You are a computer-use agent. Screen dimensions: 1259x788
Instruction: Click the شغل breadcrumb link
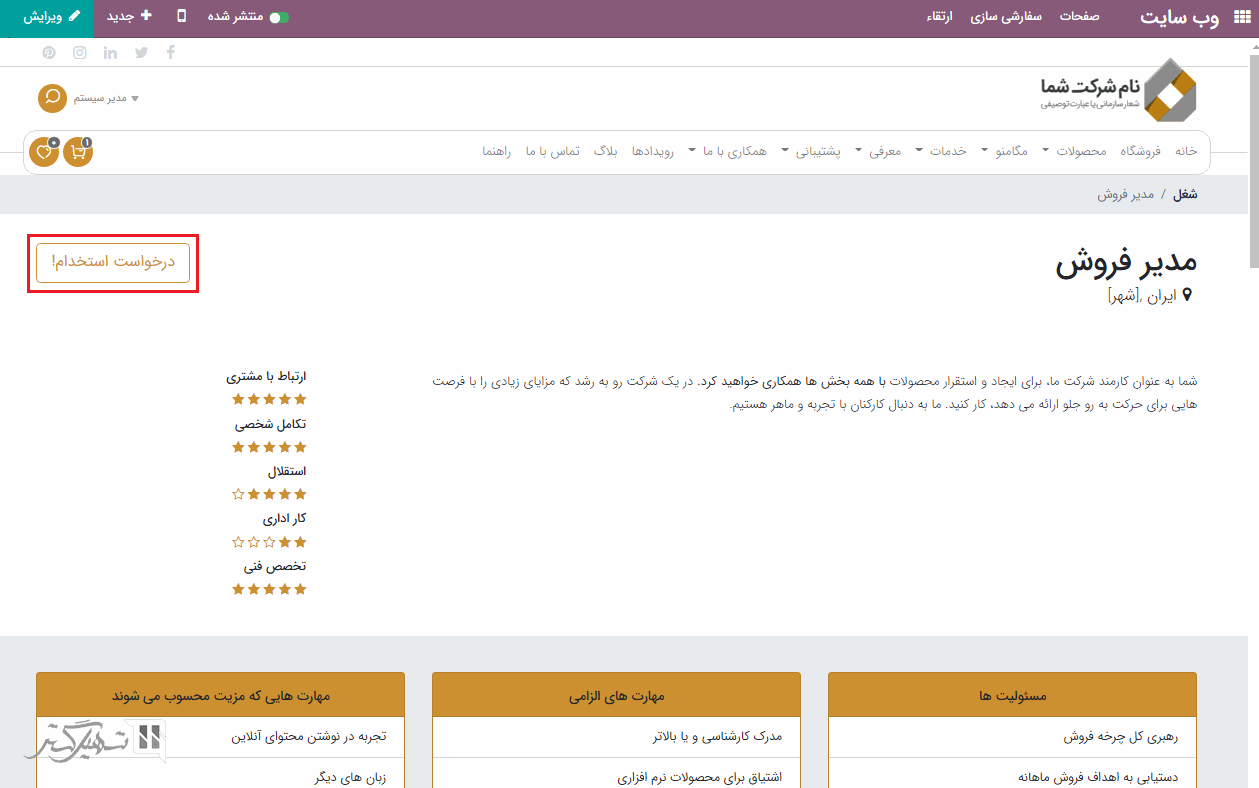click(1185, 194)
